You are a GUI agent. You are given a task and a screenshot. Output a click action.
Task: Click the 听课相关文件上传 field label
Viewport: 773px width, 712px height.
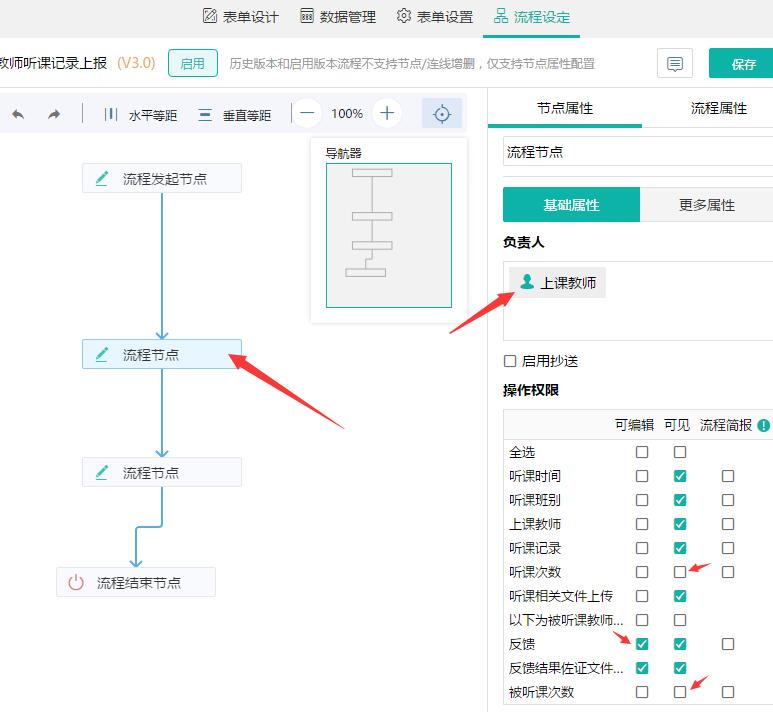point(561,596)
